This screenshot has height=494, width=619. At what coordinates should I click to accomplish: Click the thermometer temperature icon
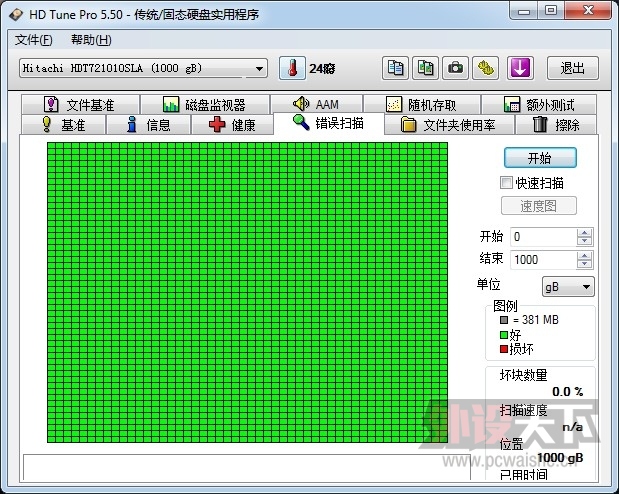coord(292,68)
